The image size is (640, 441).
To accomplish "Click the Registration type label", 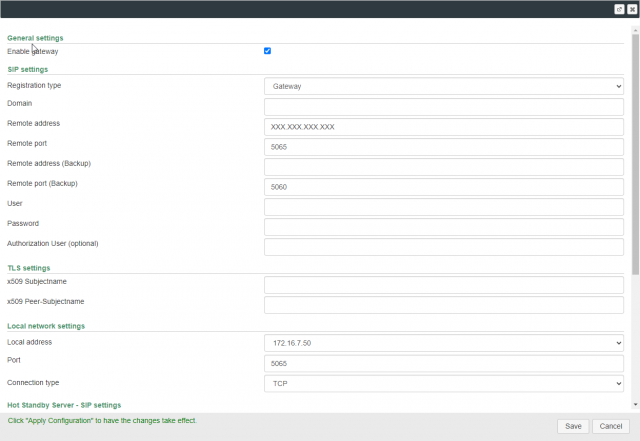I will [x=34, y=85].
